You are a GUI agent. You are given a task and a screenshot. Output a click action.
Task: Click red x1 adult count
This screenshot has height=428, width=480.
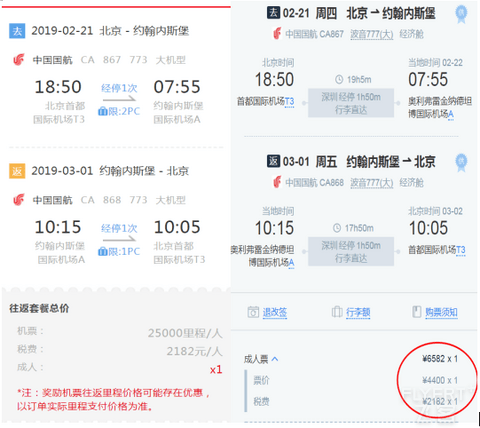click(216, 370)
